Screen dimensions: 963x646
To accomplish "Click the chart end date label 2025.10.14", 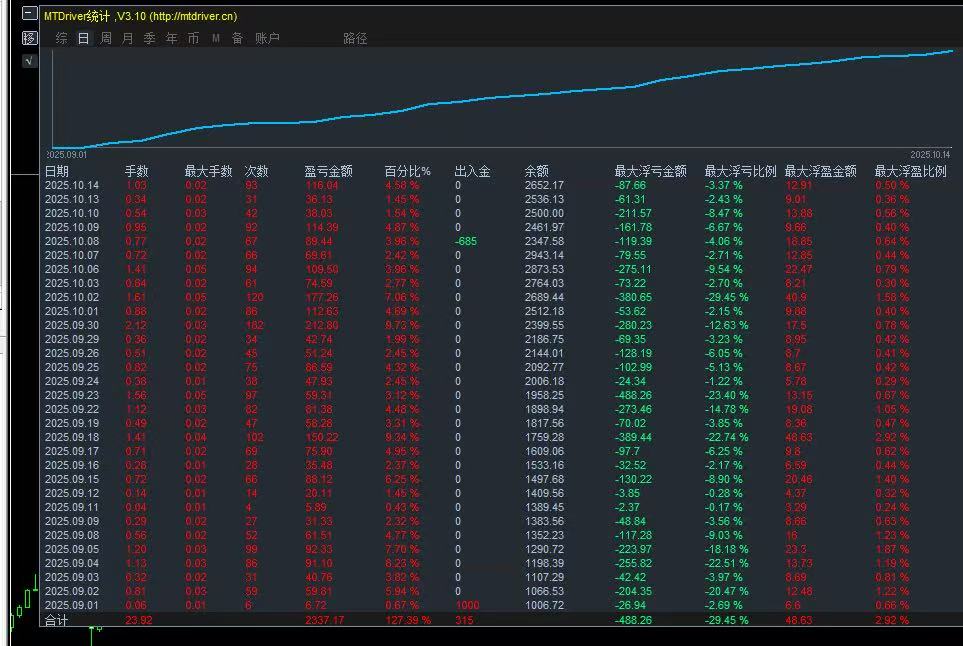I will 930,155.
